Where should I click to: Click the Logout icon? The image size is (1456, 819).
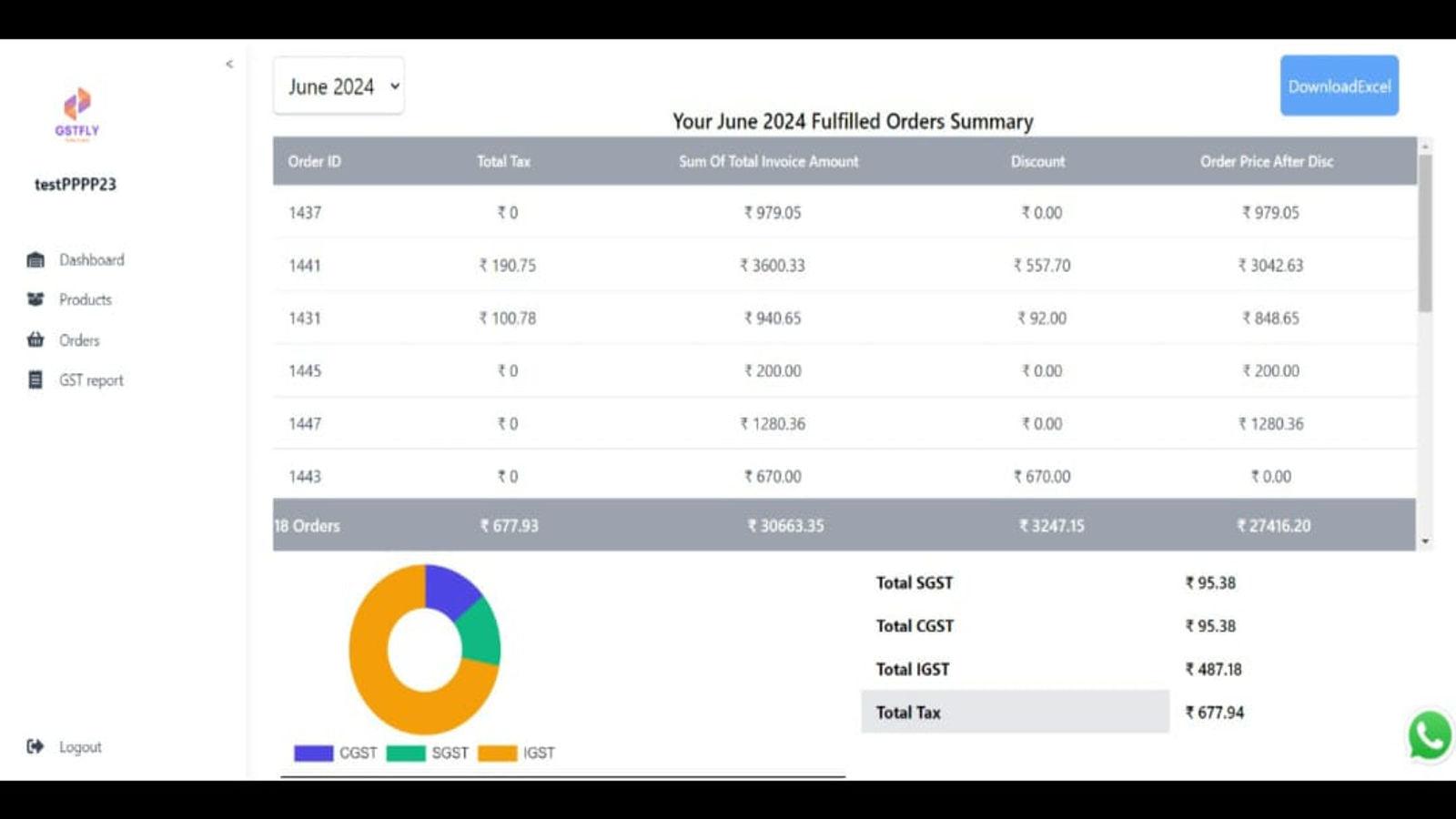[34, 746]
